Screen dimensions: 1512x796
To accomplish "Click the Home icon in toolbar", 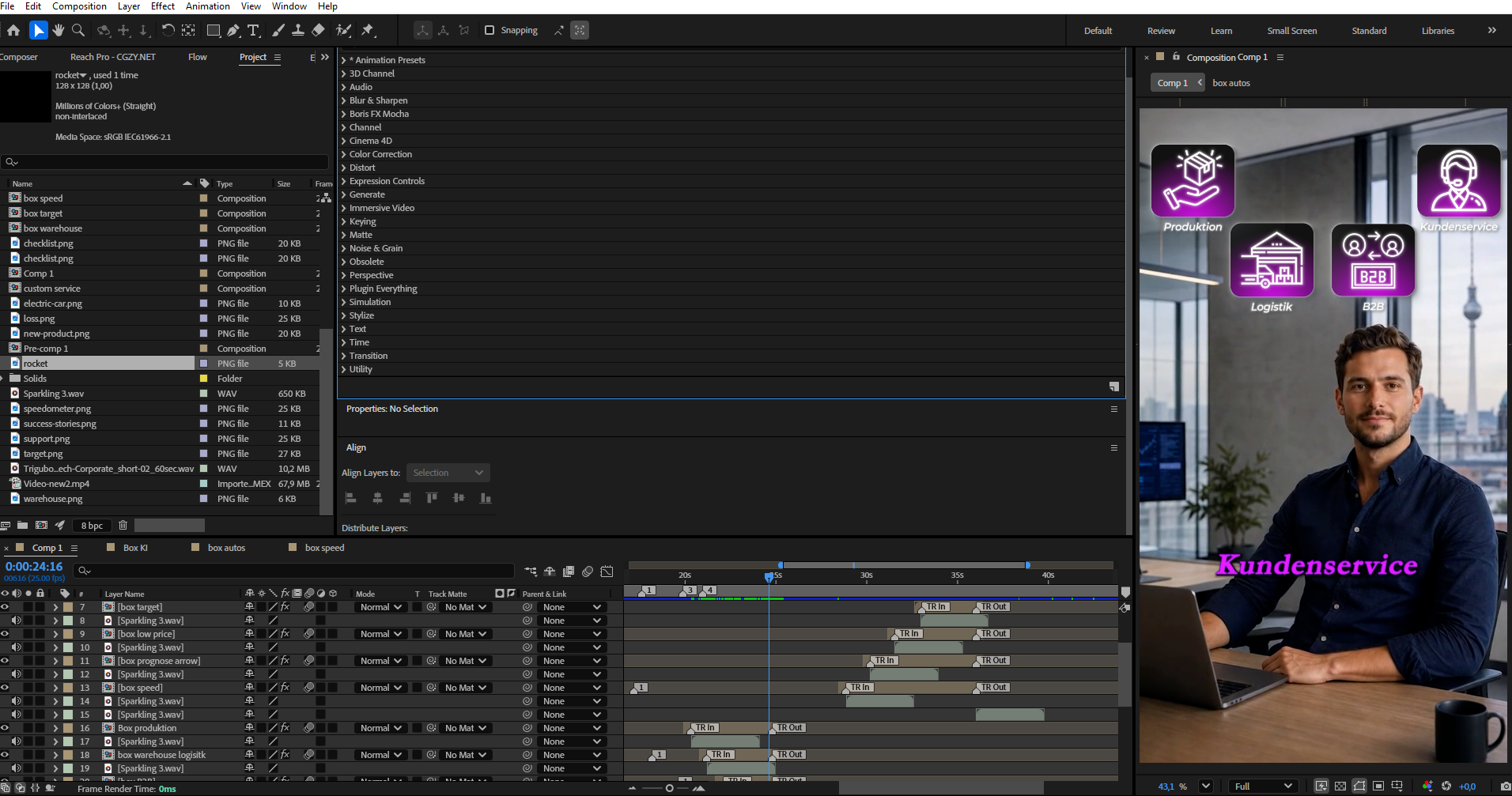I will 13,30.
